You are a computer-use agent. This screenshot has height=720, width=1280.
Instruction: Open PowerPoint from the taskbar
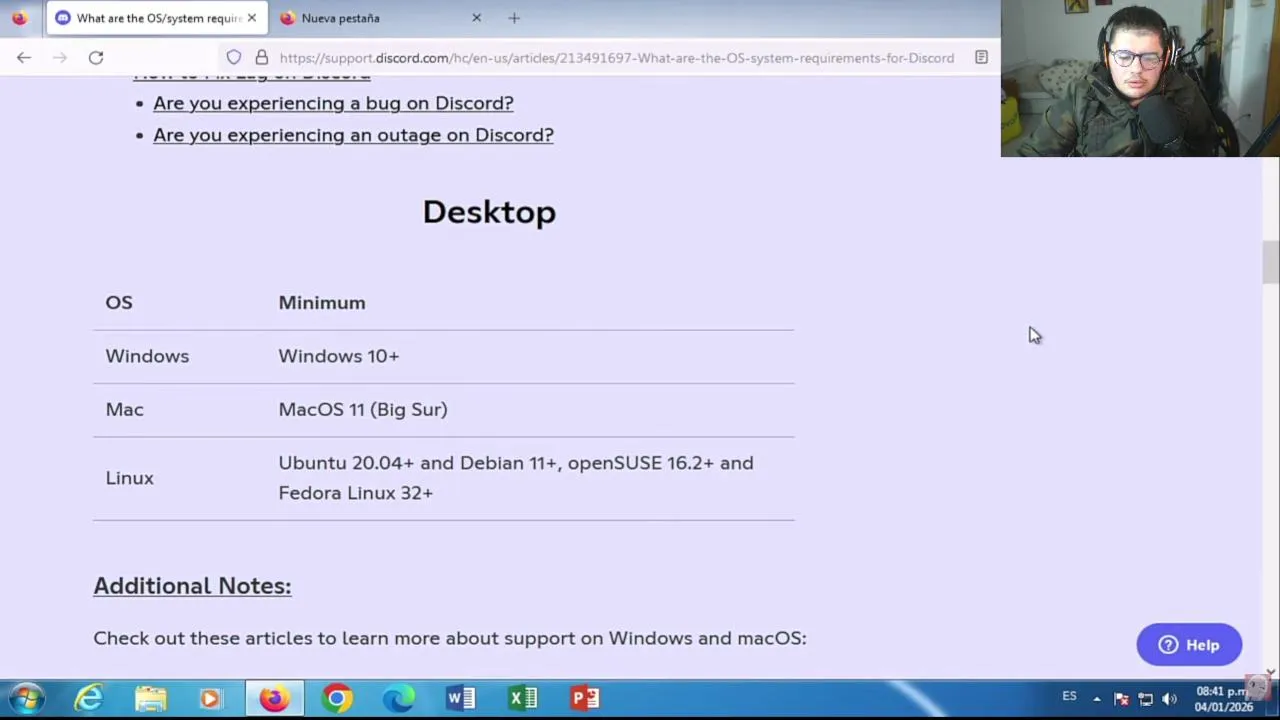[x=585, y=698]
